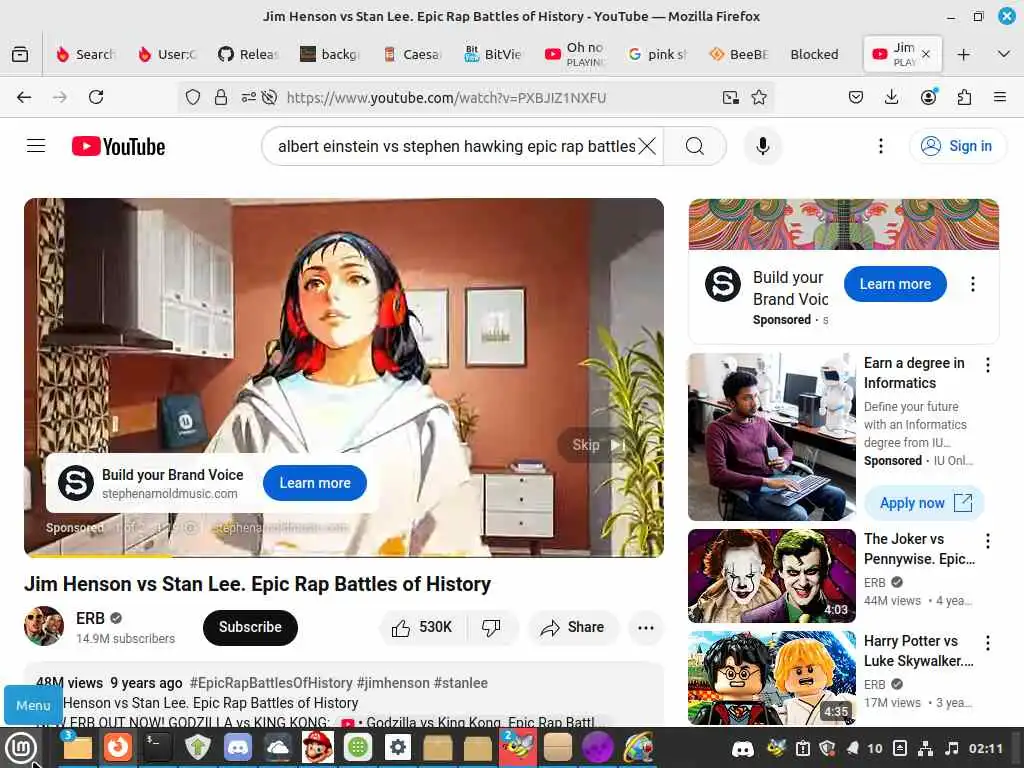
Task: Click Learn more in the sidebar Brand Voice ad
Action: tap(895, 284)
